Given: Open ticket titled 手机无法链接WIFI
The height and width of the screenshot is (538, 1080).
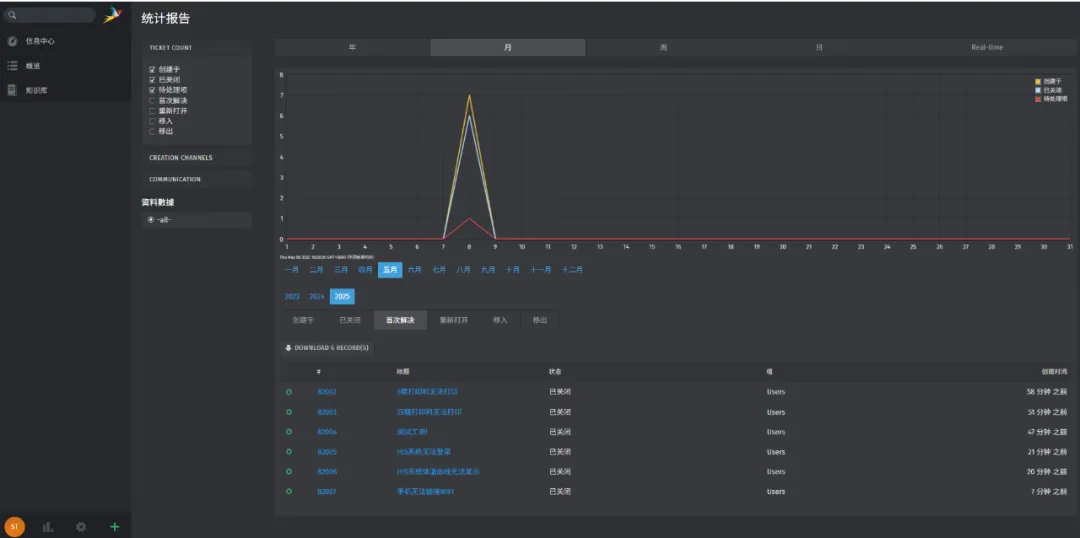Looking at the screenshot, I should pos(425,492).
